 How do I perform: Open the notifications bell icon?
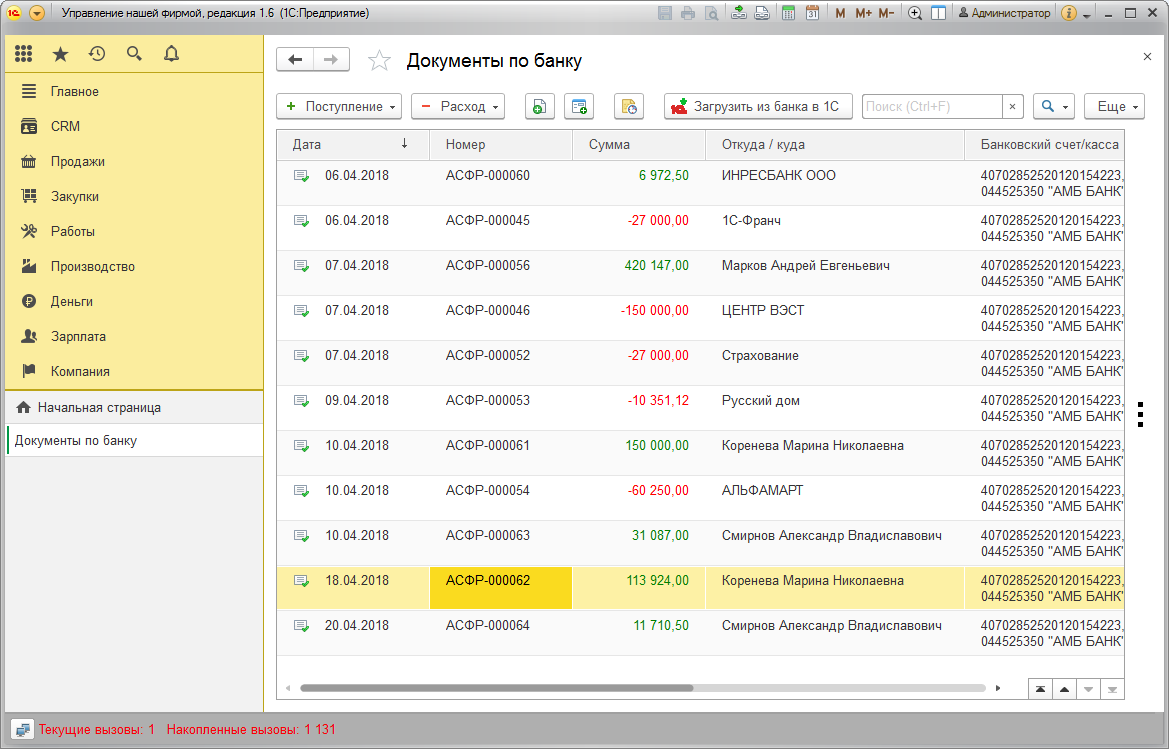point(171,54)
